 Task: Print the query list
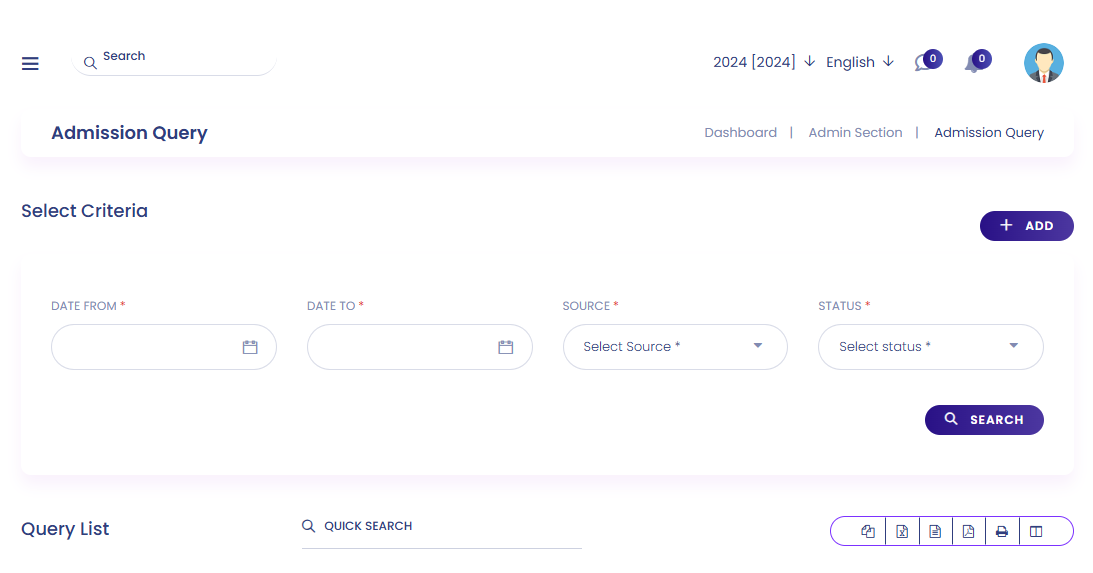click(1002, 531)
